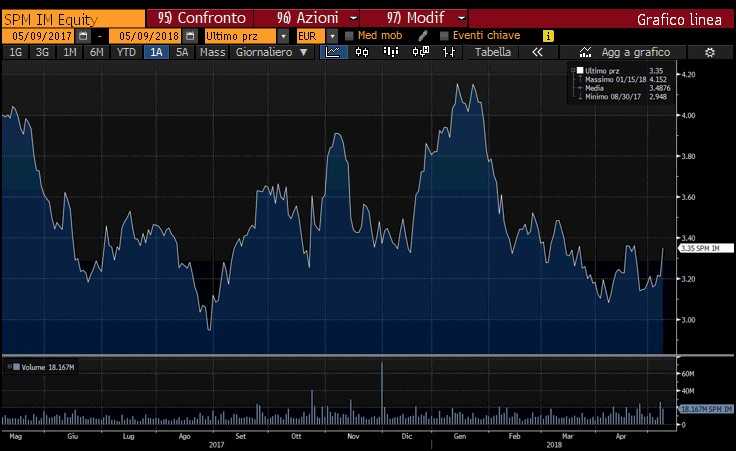
Task: Click the 18.167M SPM IM volume label
Action: point(706,409)
